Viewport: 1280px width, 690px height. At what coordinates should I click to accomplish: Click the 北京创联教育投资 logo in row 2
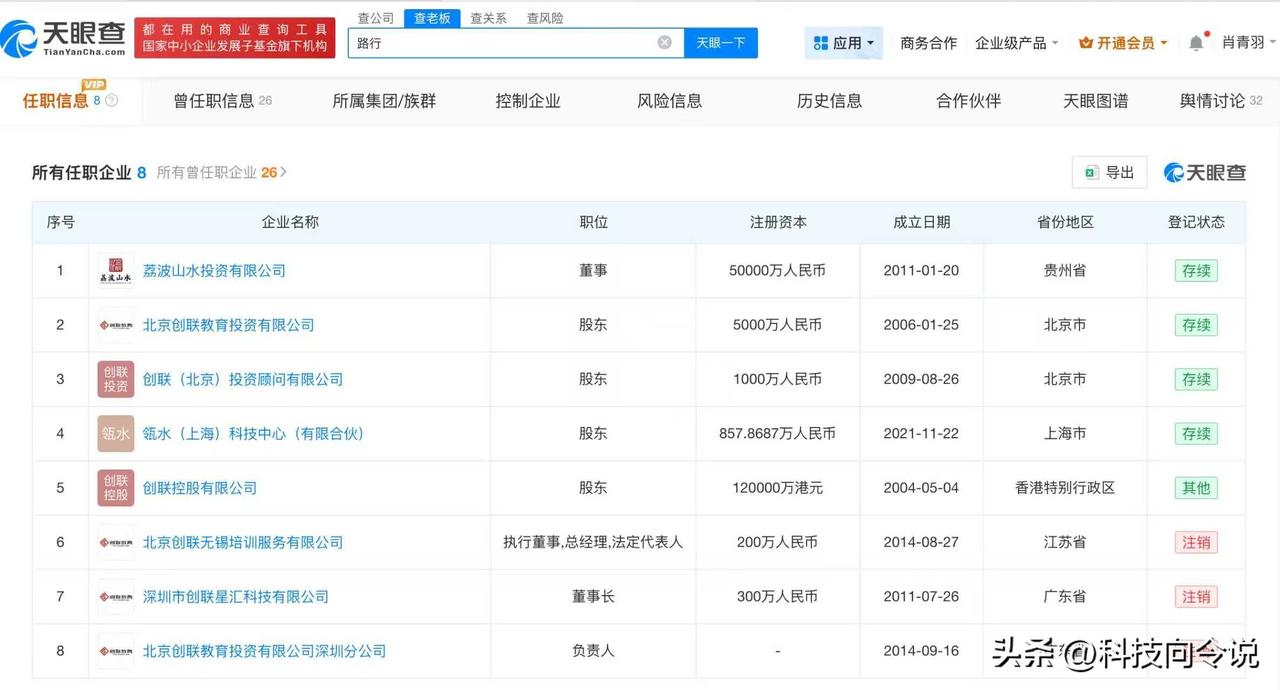click(115, 324)
